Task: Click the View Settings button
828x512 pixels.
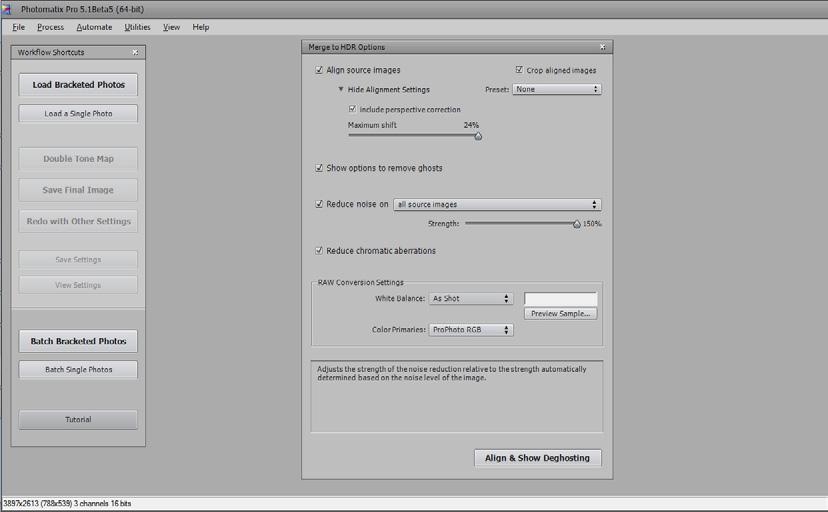Action: coord(78,285)
